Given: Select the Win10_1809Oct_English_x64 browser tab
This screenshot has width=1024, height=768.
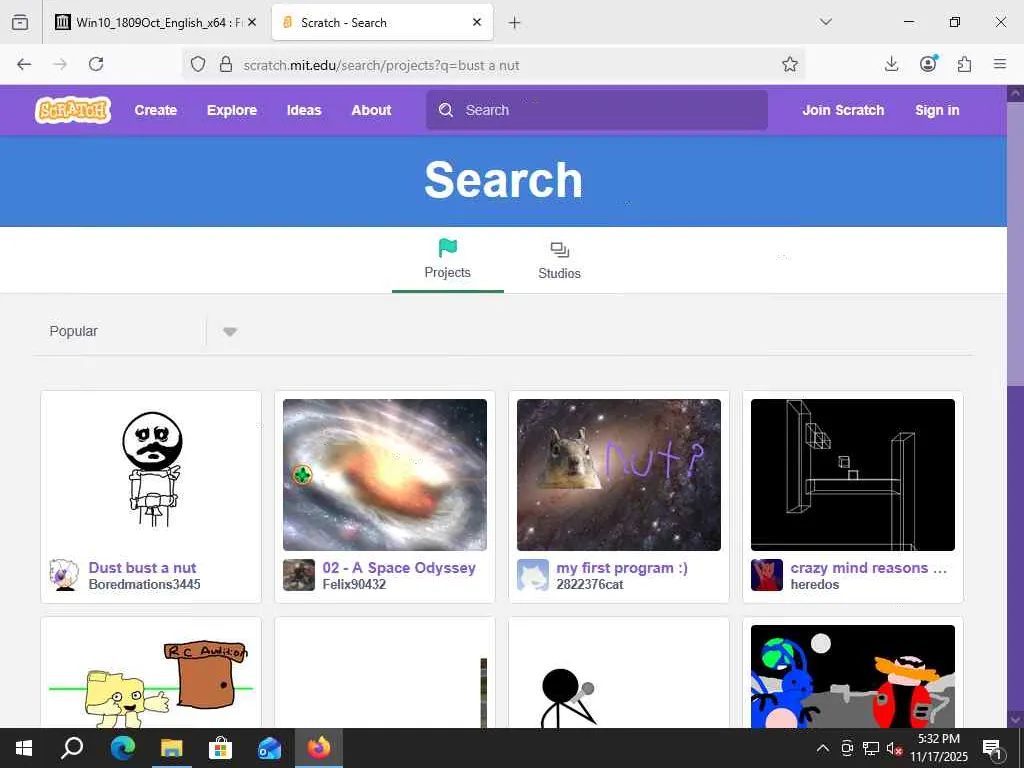Looking at the screenshot, I should pyautogui.click(x=155, y=22).
